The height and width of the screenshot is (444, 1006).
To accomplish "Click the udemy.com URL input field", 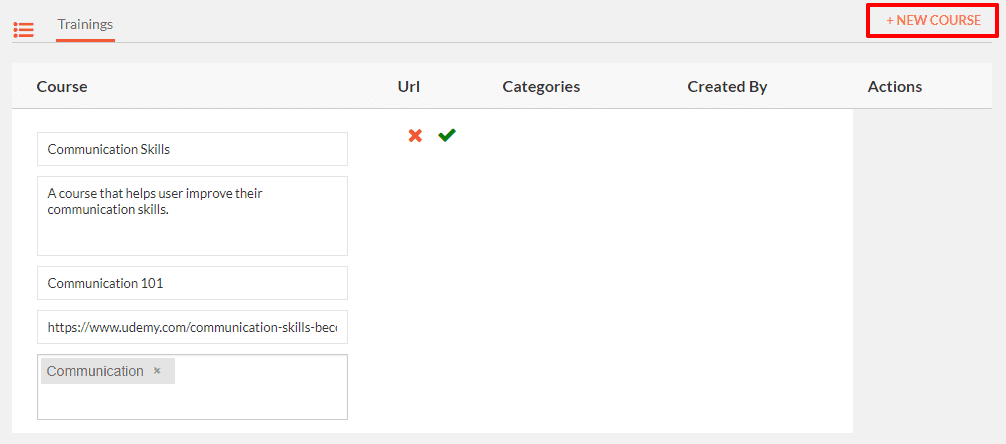I will pyautogui.click(x=192, y=327).
